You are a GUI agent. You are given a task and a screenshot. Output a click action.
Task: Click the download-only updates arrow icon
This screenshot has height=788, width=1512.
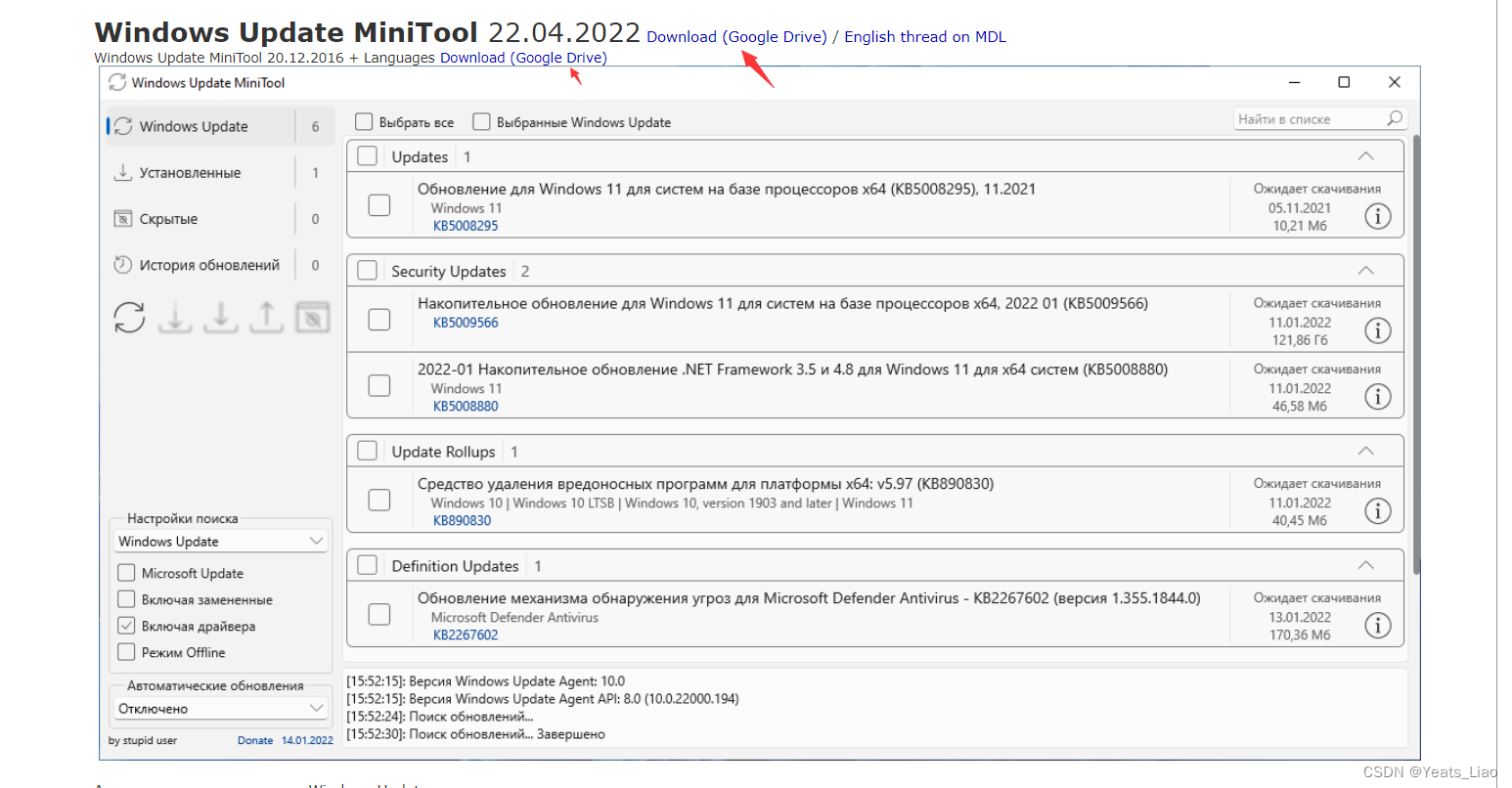pyautogui.click(x=175, y=317)
